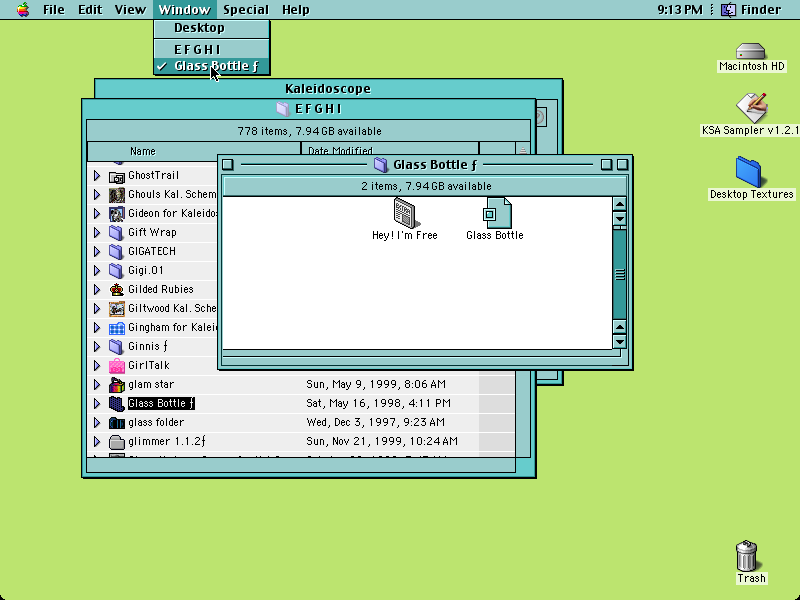Screen dimensions: 800x600
Task: Select the Glass Bottle scheme file icon
Action: click(x=496, y=213)
